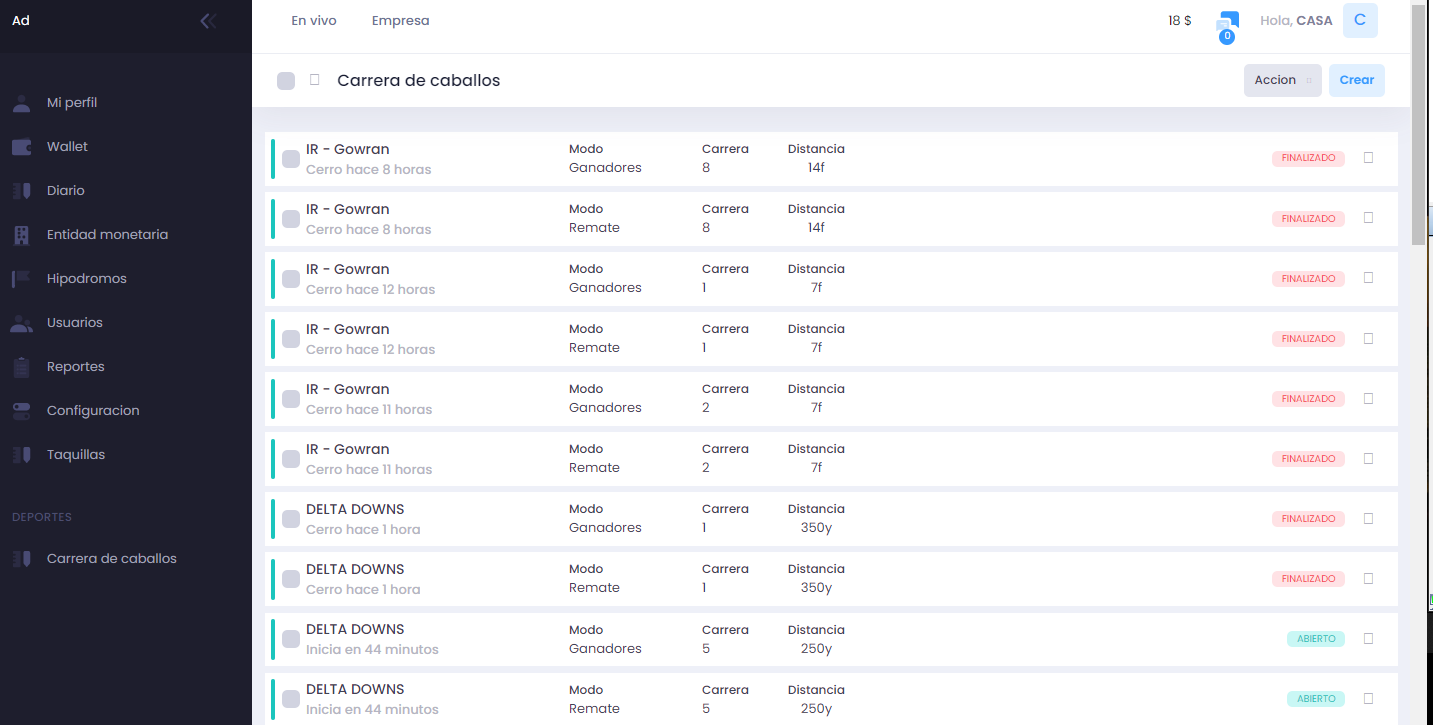Collapse the sidebar with the double-chevron icon
Viewport: 1433px width, 725px height.
tap(208, 21)
